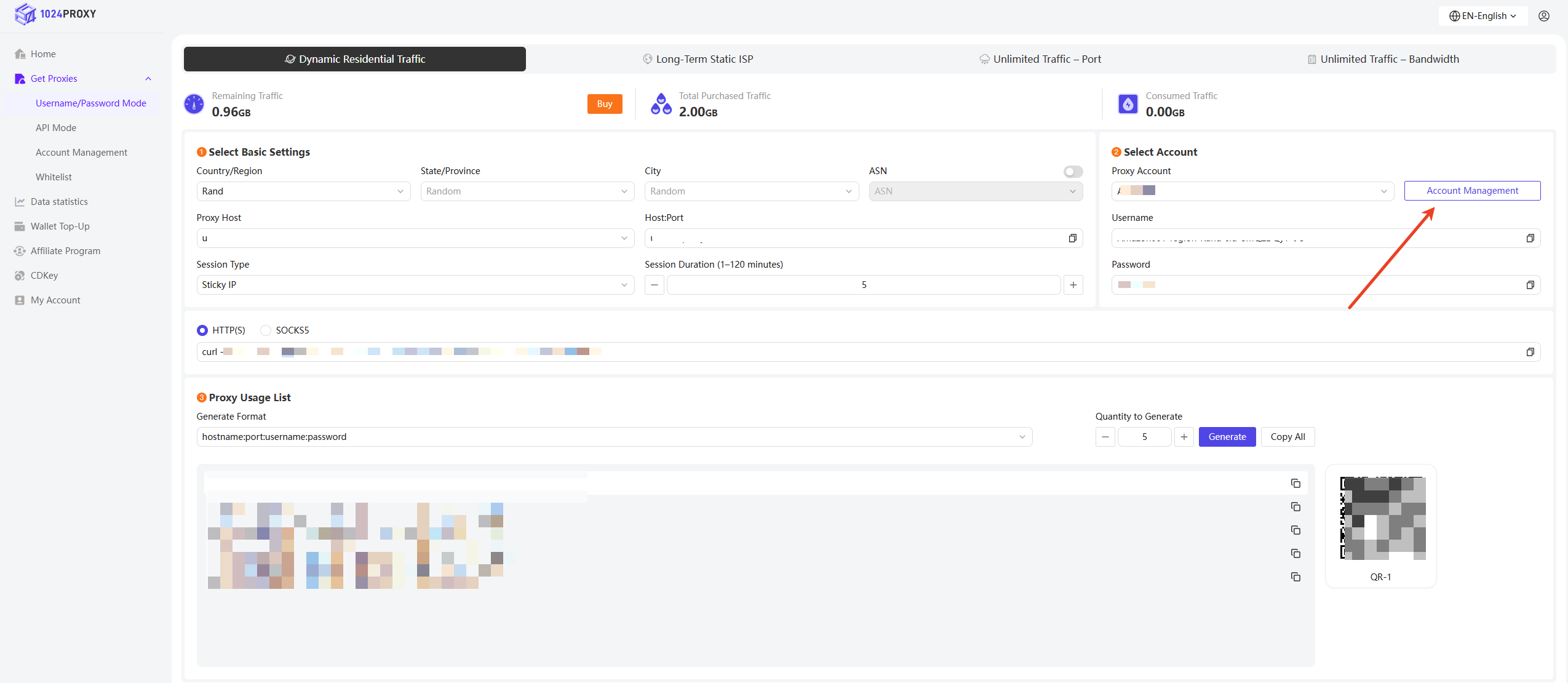
Task: Click the 1024PROXY logo
Action: click(x=55, y=14)
